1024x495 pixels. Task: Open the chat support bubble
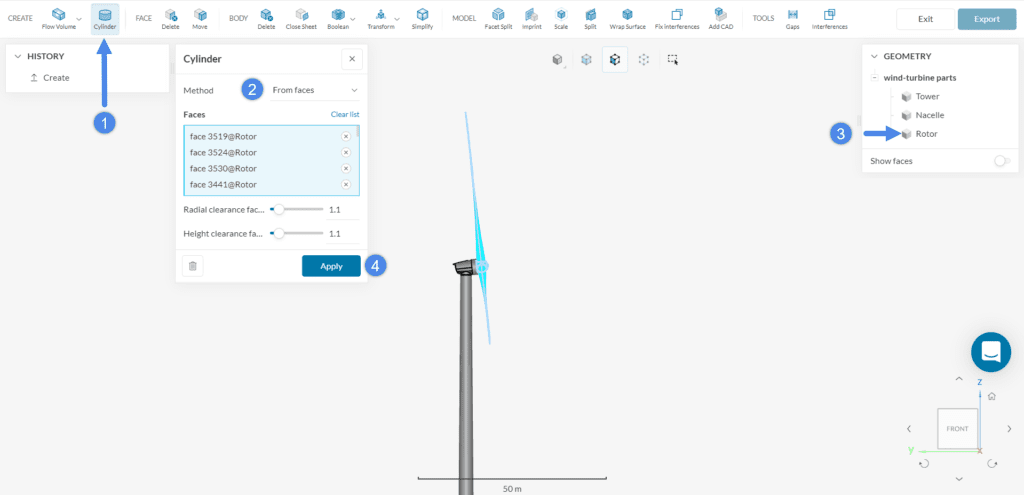point(991,352)
